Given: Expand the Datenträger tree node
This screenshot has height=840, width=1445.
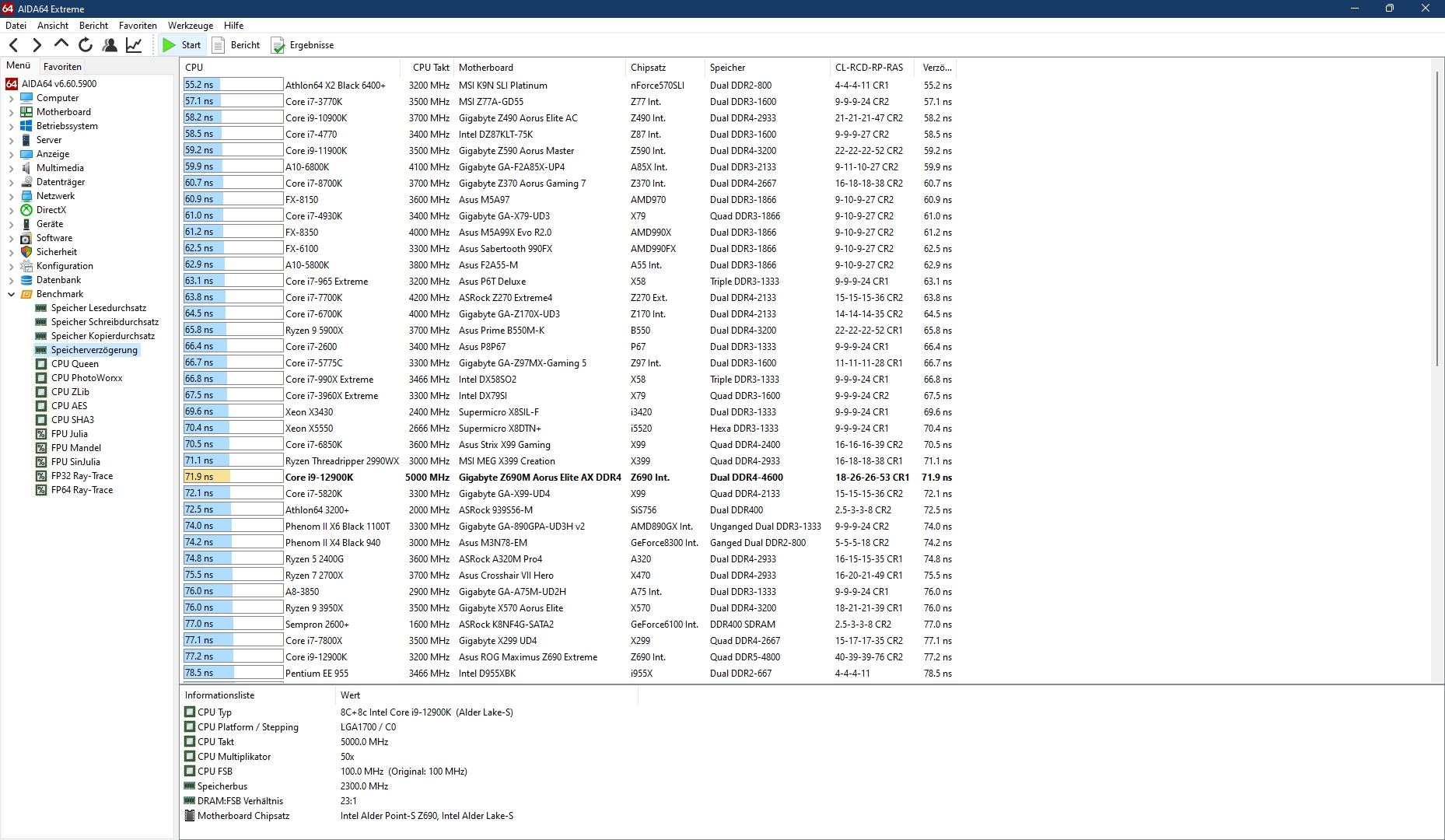Looking at the screenshot, I should pos(11,183).
